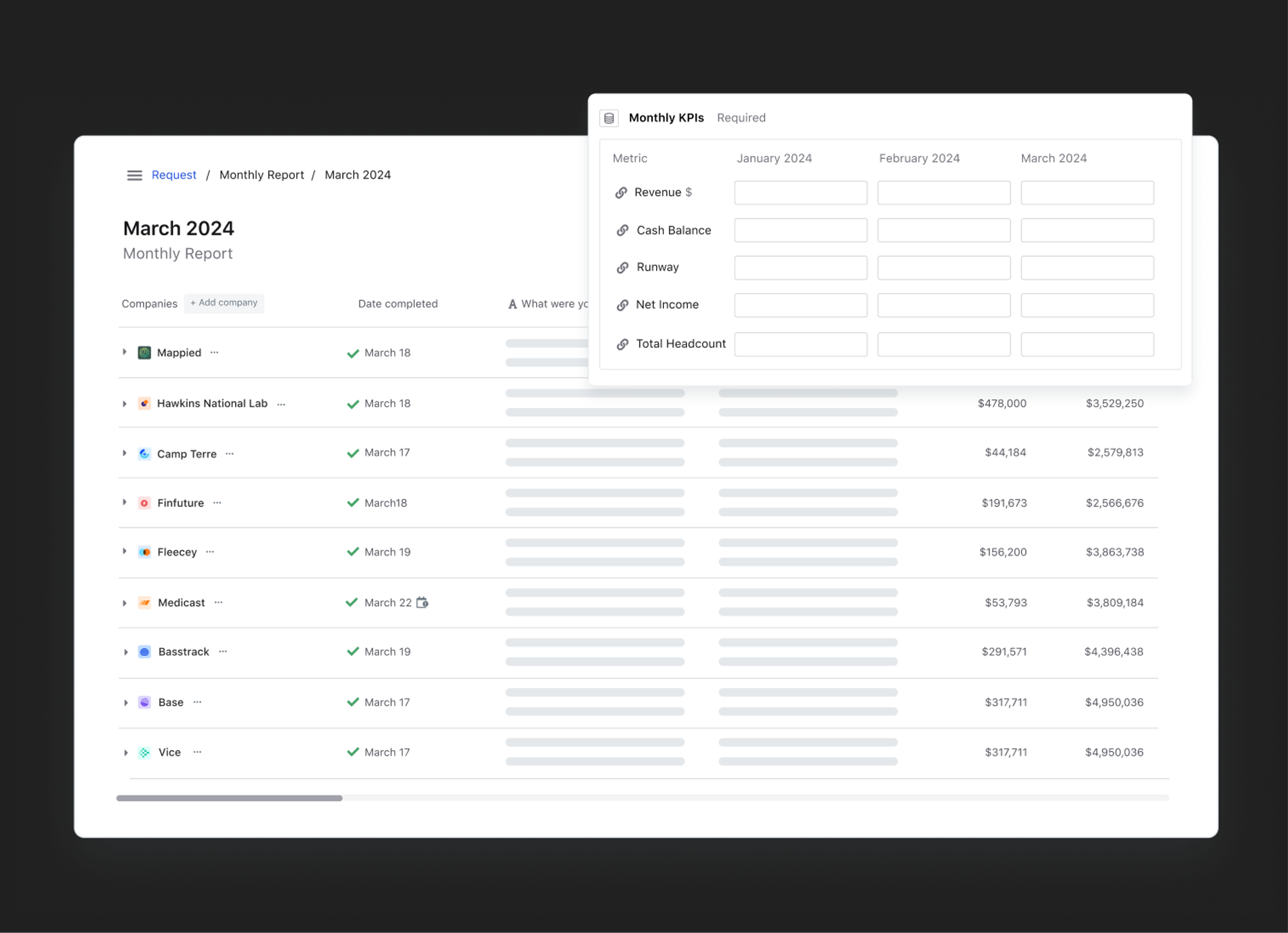1288x933 pixels.
Task: Open the hamburger menu icon
Action: 134,175
